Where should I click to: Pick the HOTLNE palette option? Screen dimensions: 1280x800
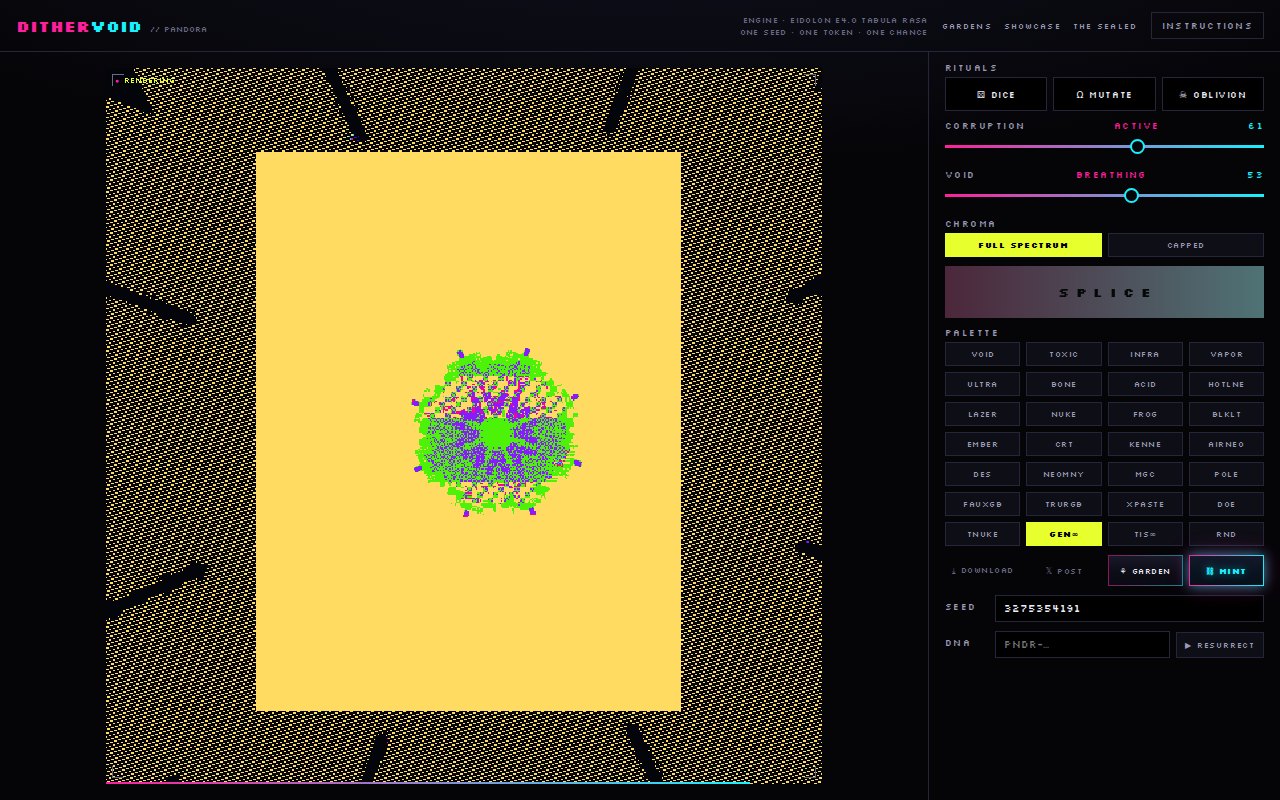(x=1226, y=384)
